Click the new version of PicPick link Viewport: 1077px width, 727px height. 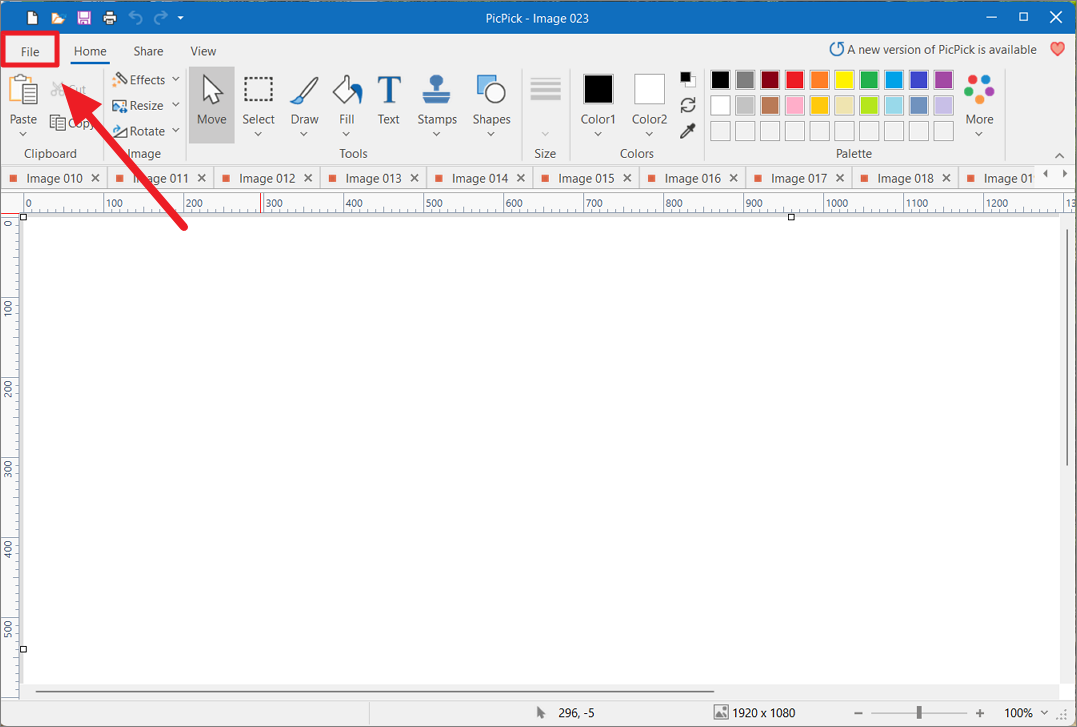pos(933,49)
